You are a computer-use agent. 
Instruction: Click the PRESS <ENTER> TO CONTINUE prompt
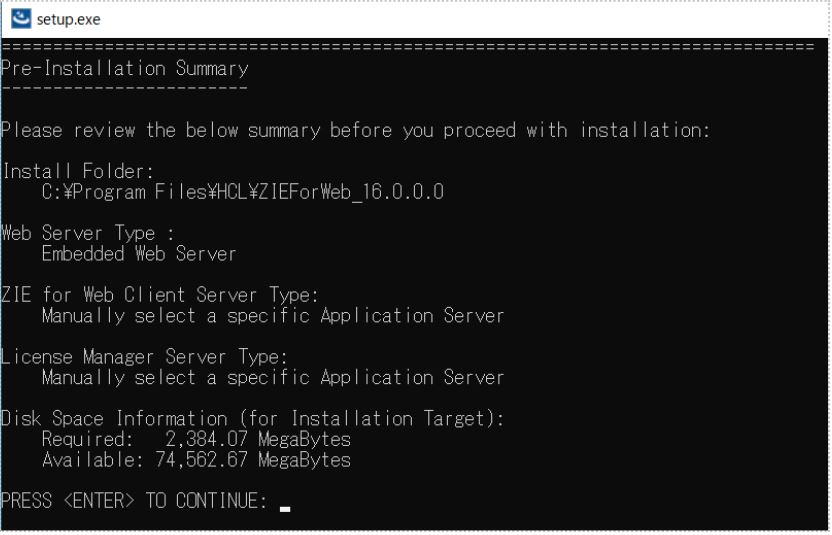pyautogui.click(x=135, y=501)
